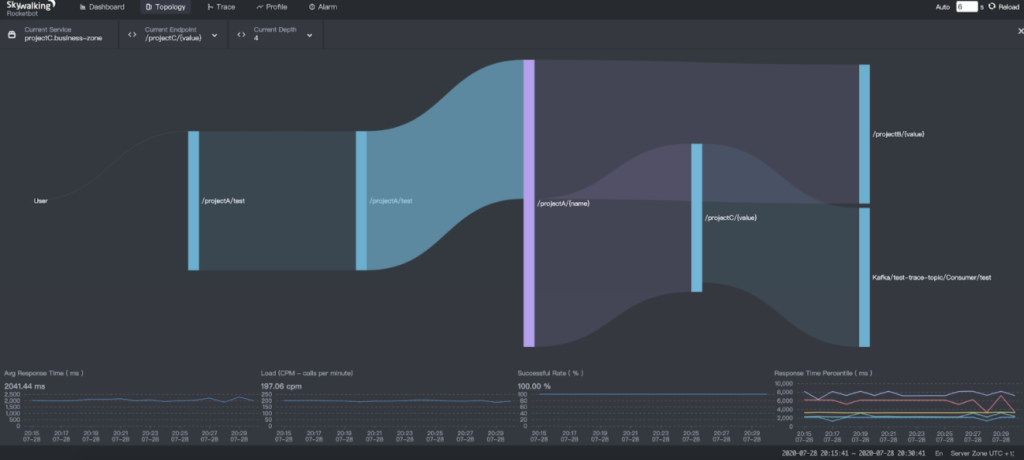
Task: Select the /projectC/{value} node in the diagram
Action: click(696, 217)
